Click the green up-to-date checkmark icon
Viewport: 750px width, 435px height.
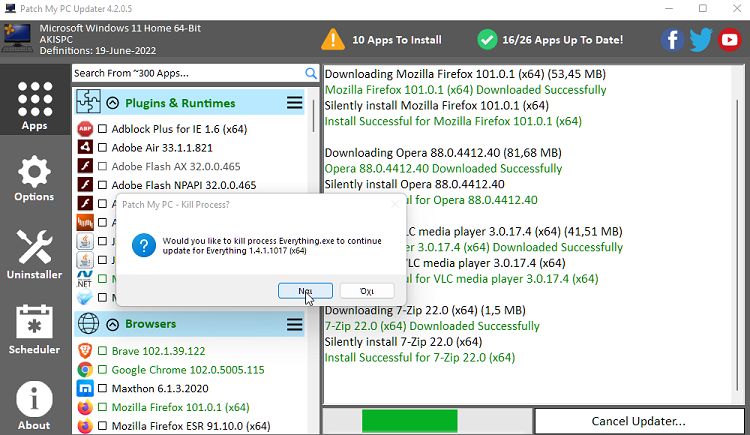pos(487,40)
